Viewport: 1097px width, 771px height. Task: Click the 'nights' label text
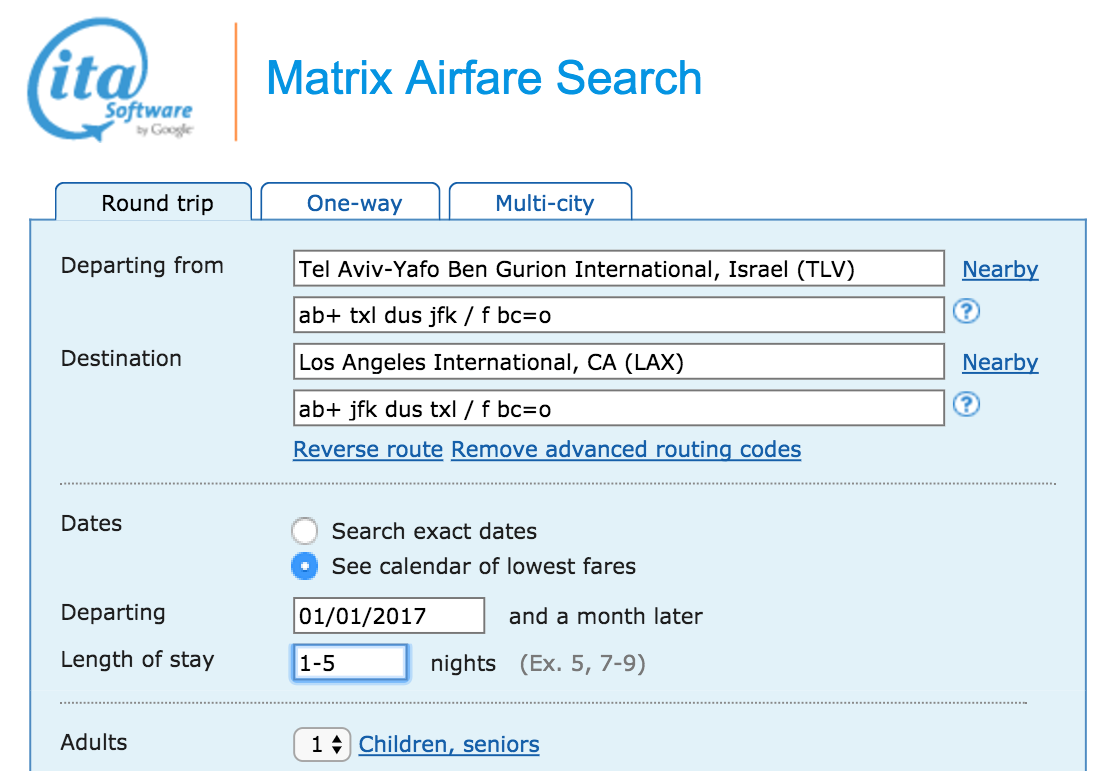coord(463,663)
